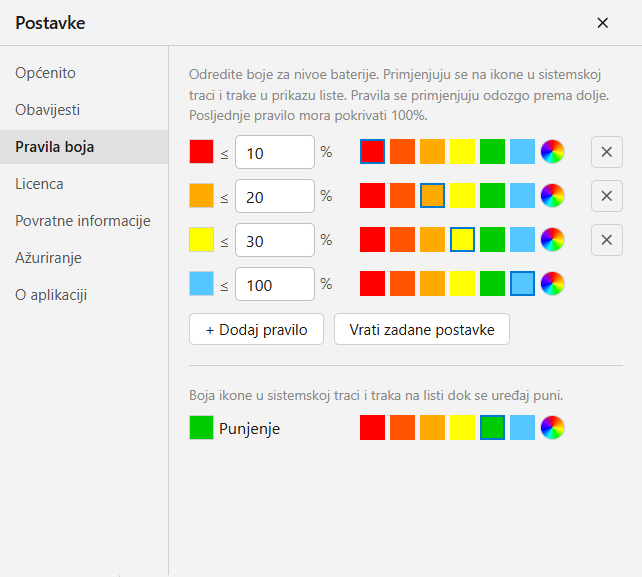This screenshot has height=577, width=642.
Task: Pick amber swatch for the 100% rule
Action: pyautogui.click(x=432, y=283)
